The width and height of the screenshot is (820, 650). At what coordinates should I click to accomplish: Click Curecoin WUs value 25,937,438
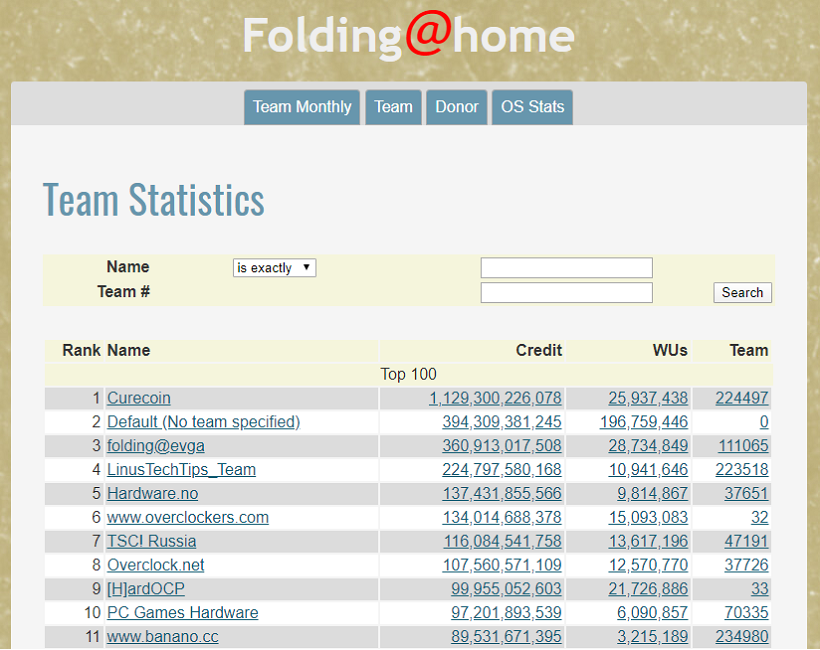coord(648,398)
